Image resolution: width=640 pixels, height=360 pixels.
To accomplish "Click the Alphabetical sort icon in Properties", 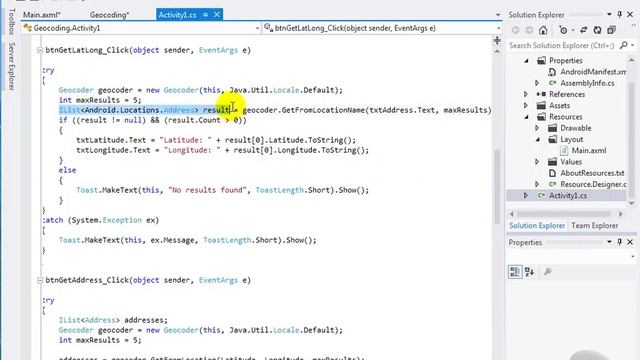I will click(529, 272).
